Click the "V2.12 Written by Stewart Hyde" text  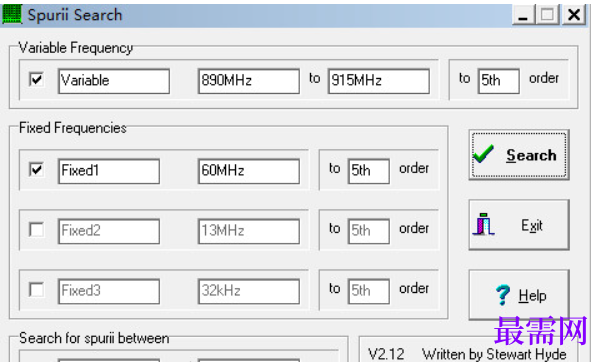tap(467, 354)
